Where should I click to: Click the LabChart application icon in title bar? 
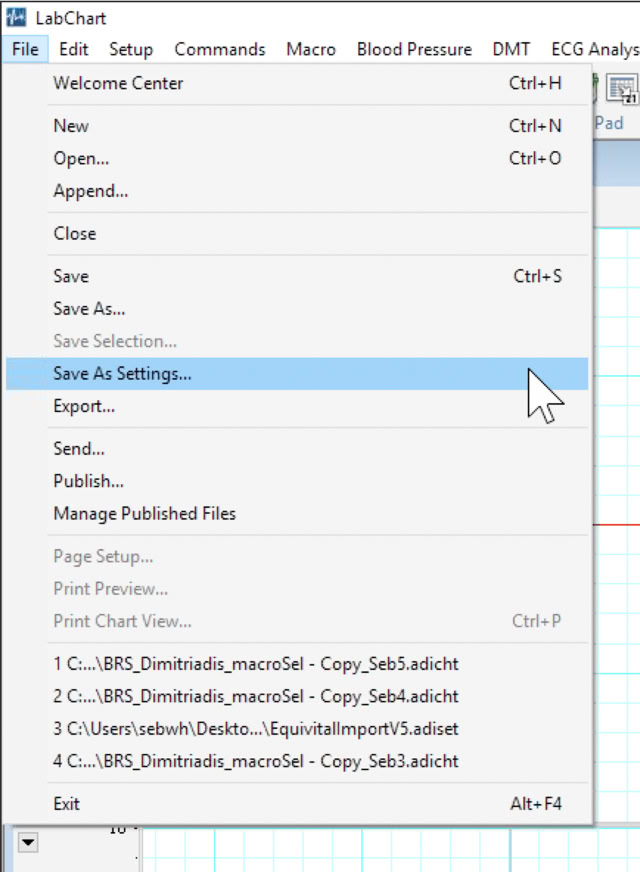coord(16,18)
